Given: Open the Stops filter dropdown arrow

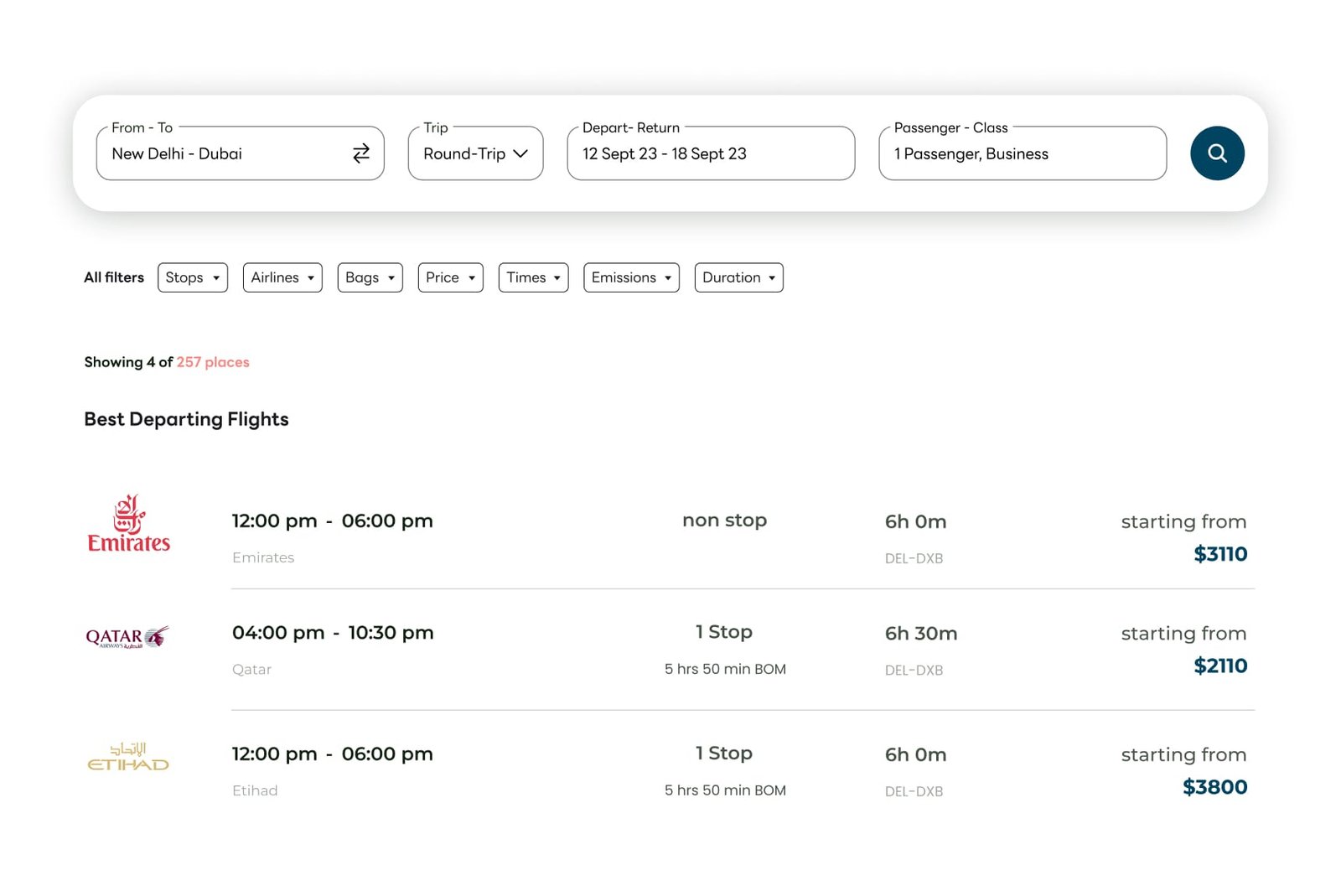Looking at the screenshot, I should (216, 277).
